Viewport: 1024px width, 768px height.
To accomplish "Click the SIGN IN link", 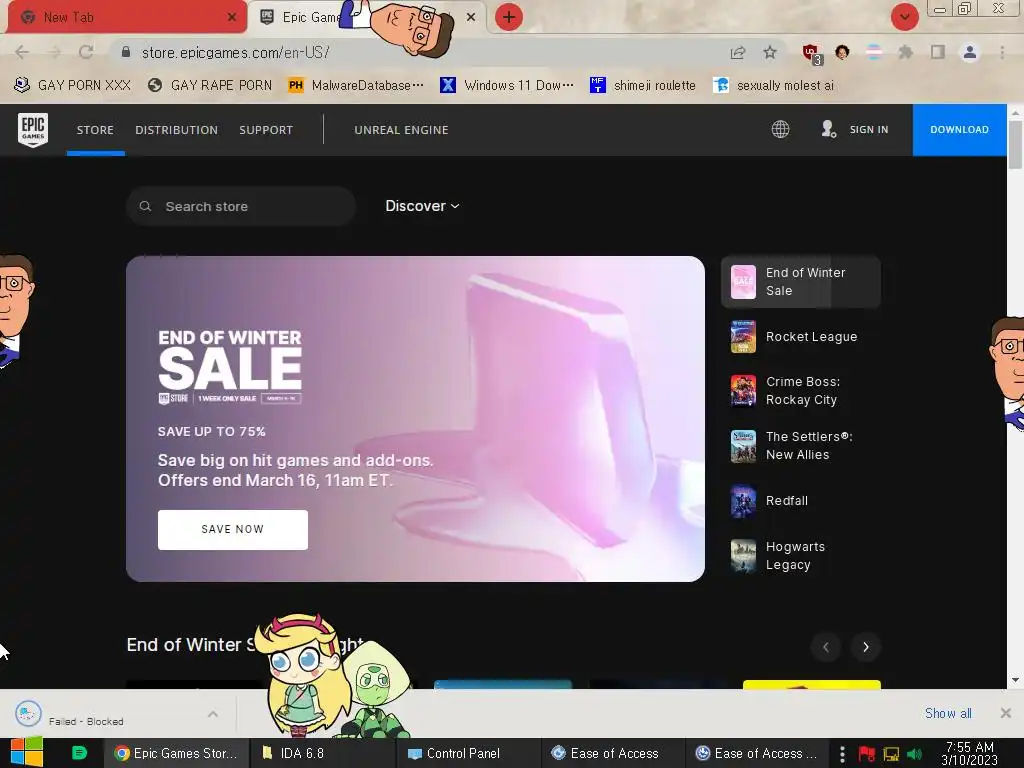I will tap(869, 129).
